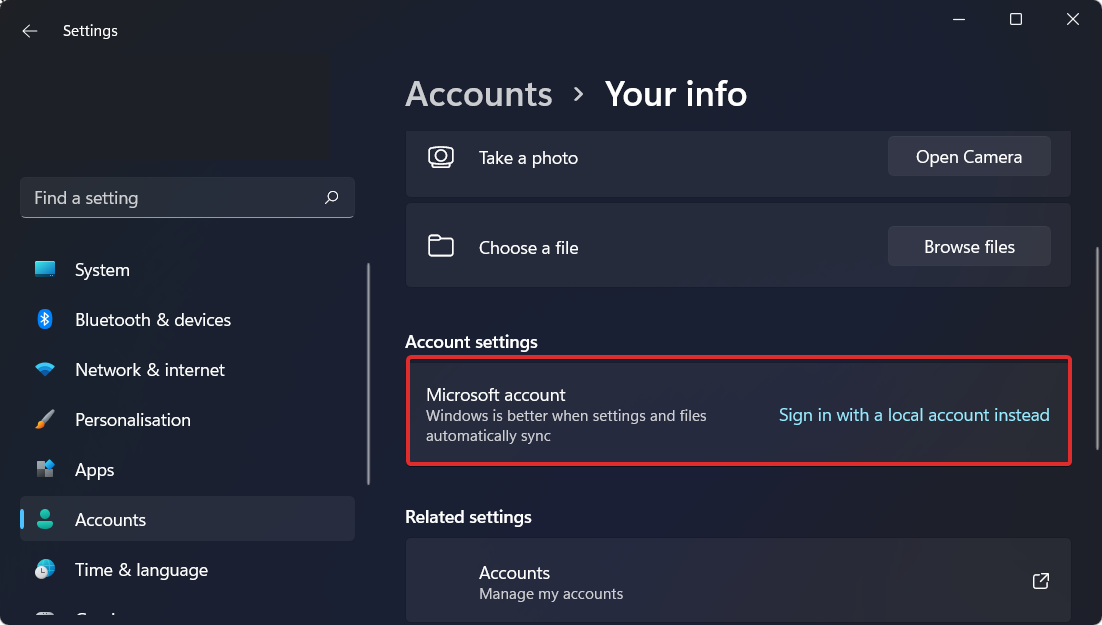Screen dimensions: 1102x625
Task: Open Bluetooth & devices category
Action: point(187,319)
